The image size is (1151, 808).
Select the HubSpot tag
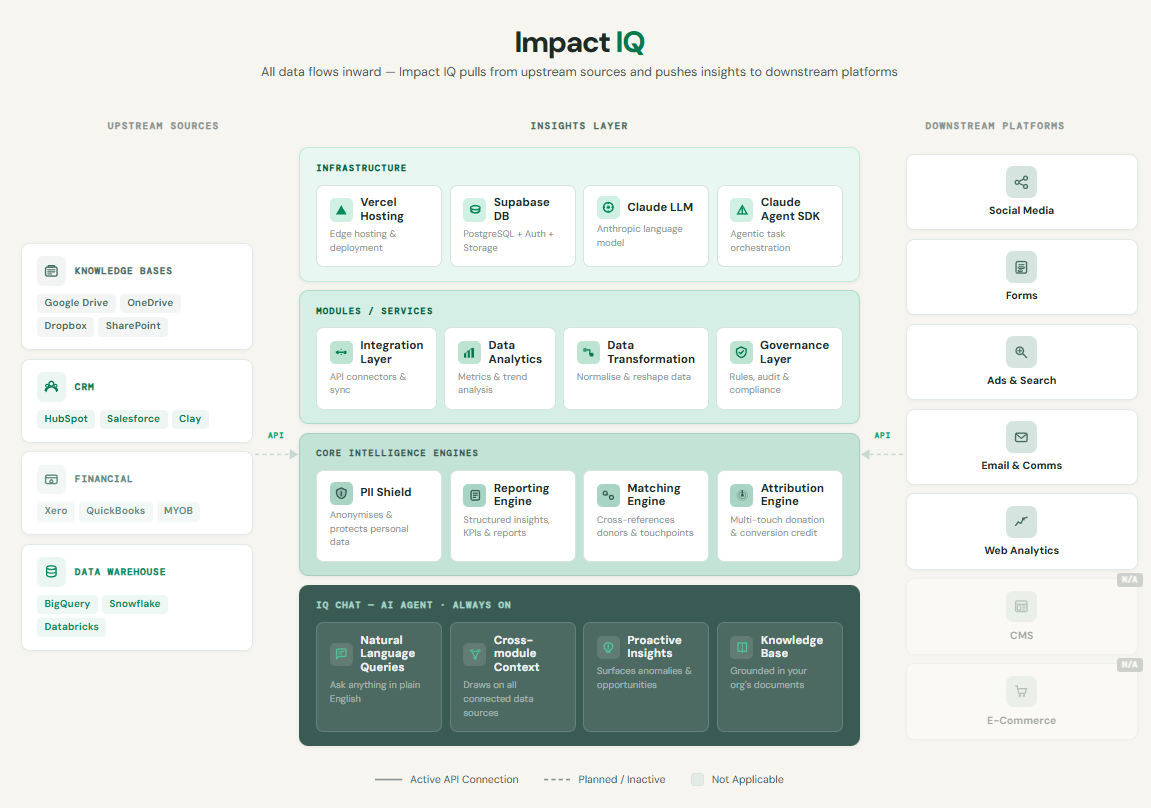[x=66, y=419]
